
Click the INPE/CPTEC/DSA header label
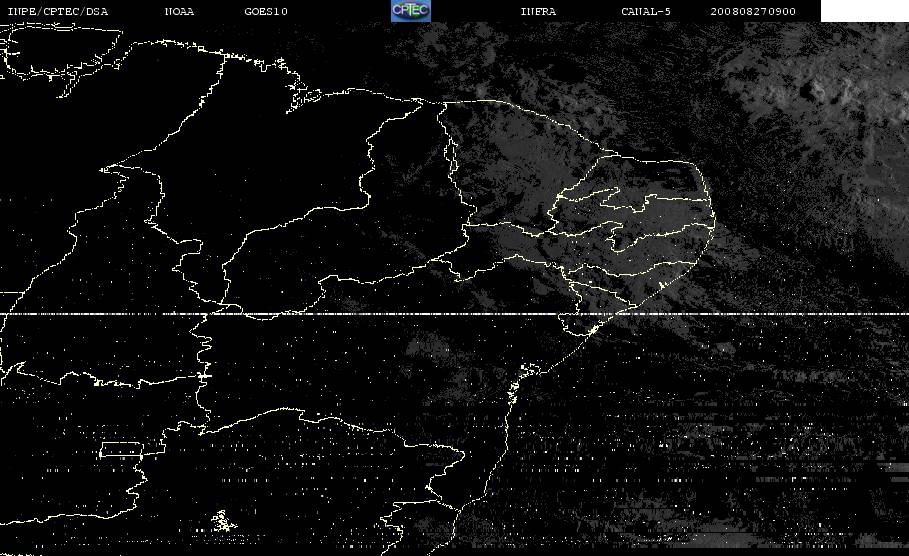point(58,12)
